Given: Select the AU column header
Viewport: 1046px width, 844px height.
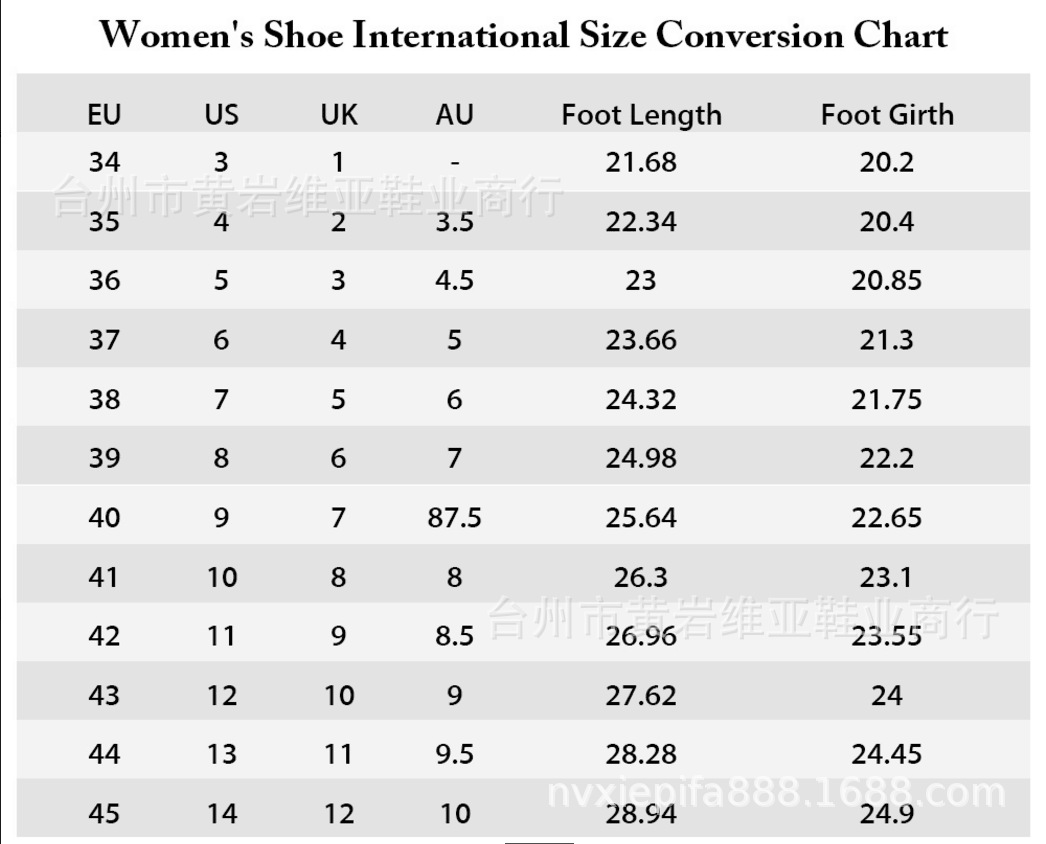Looking at the screenshot, I should [x=454, y=115].
